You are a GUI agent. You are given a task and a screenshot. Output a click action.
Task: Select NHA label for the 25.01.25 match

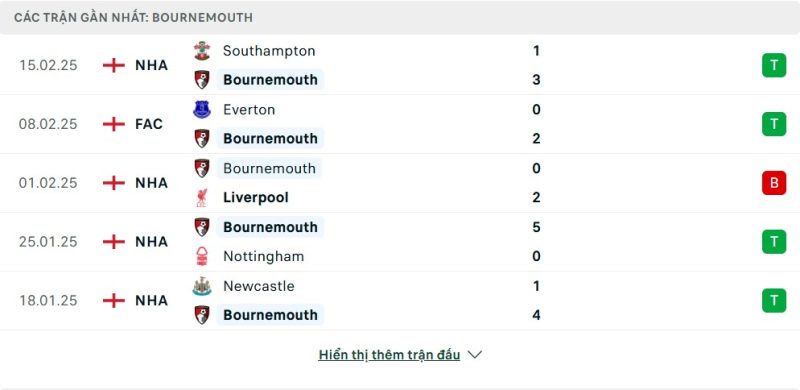click(152, 241)
